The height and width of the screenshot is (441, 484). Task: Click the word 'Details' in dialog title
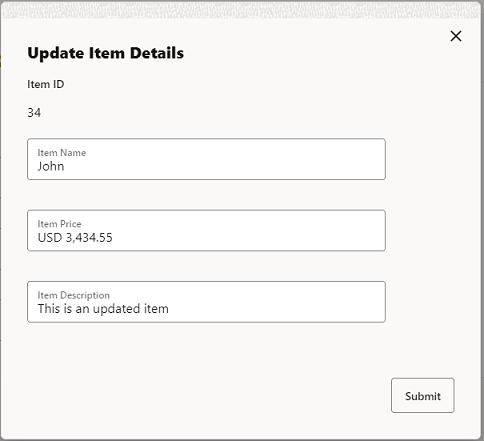[x=157, y=53]
